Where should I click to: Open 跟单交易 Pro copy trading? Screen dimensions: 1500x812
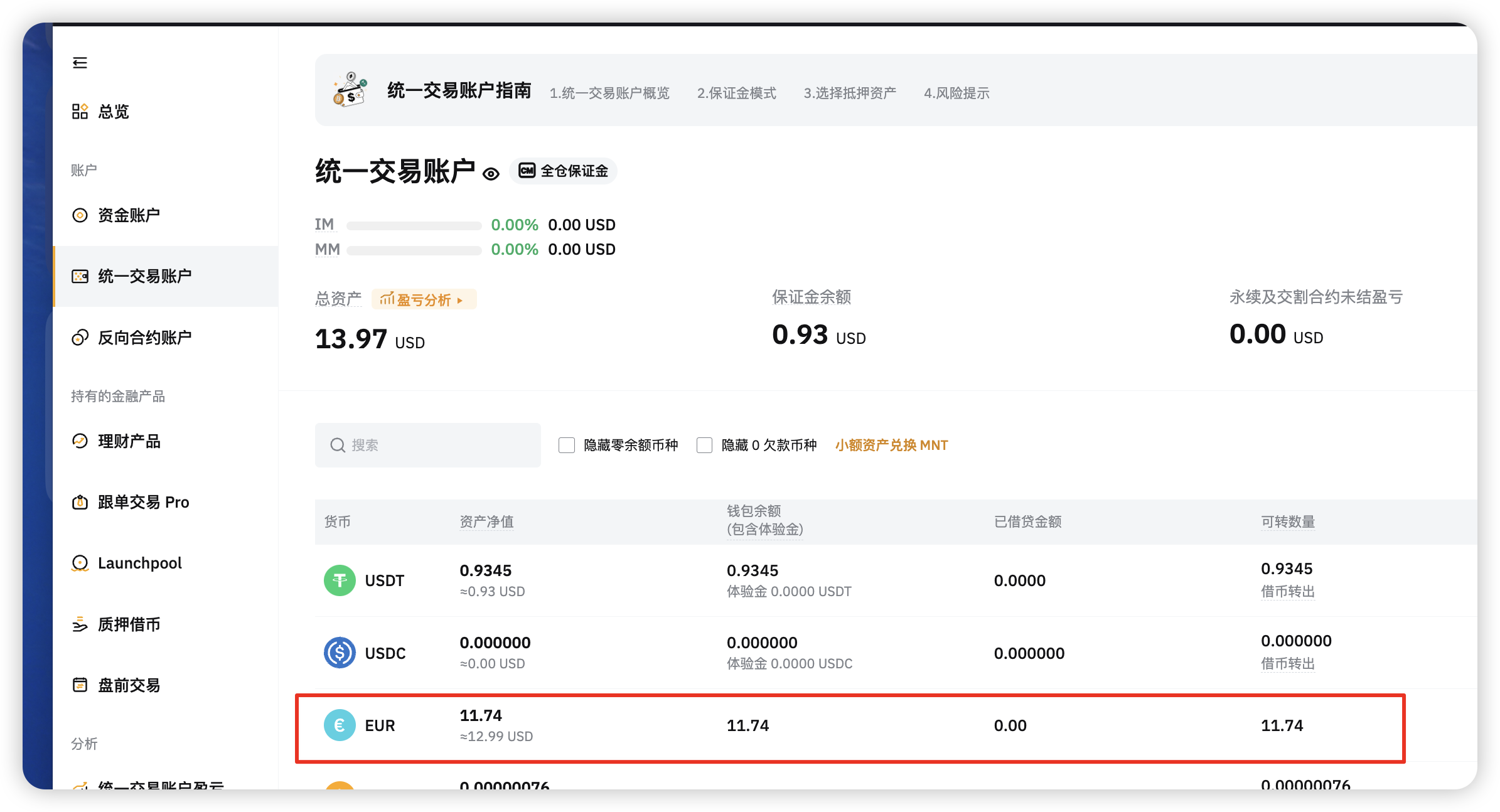coord(142,501)
